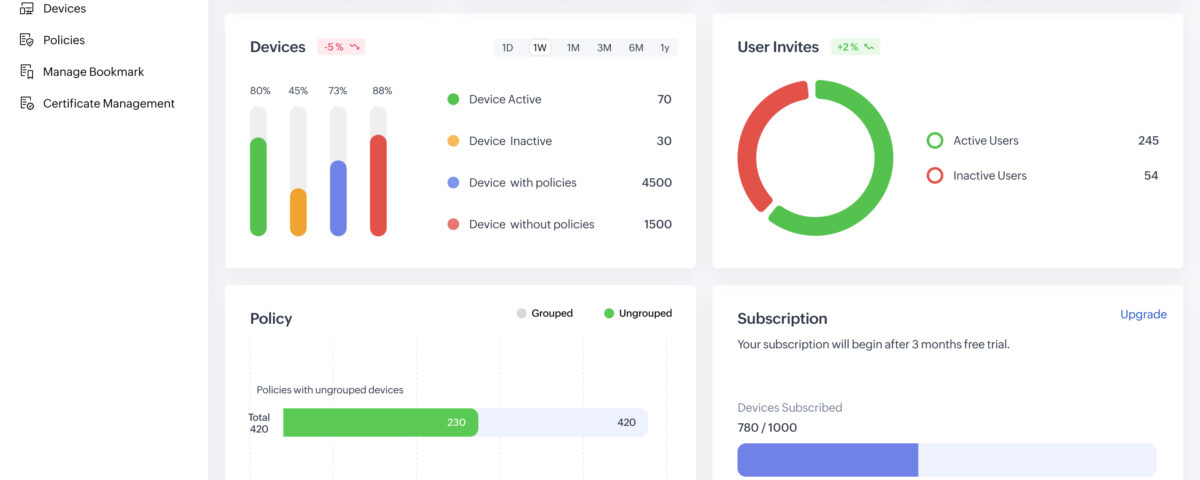Select the 6M time range tab
Viewport: 1200px width, 480px height.
(x=636, y=48)
